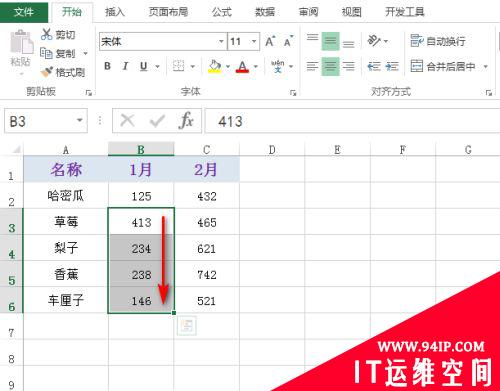The height and width of the screenshot is (391, 500).
Task: Open clipboard group dialog launcher
Action: coord(89,93)
